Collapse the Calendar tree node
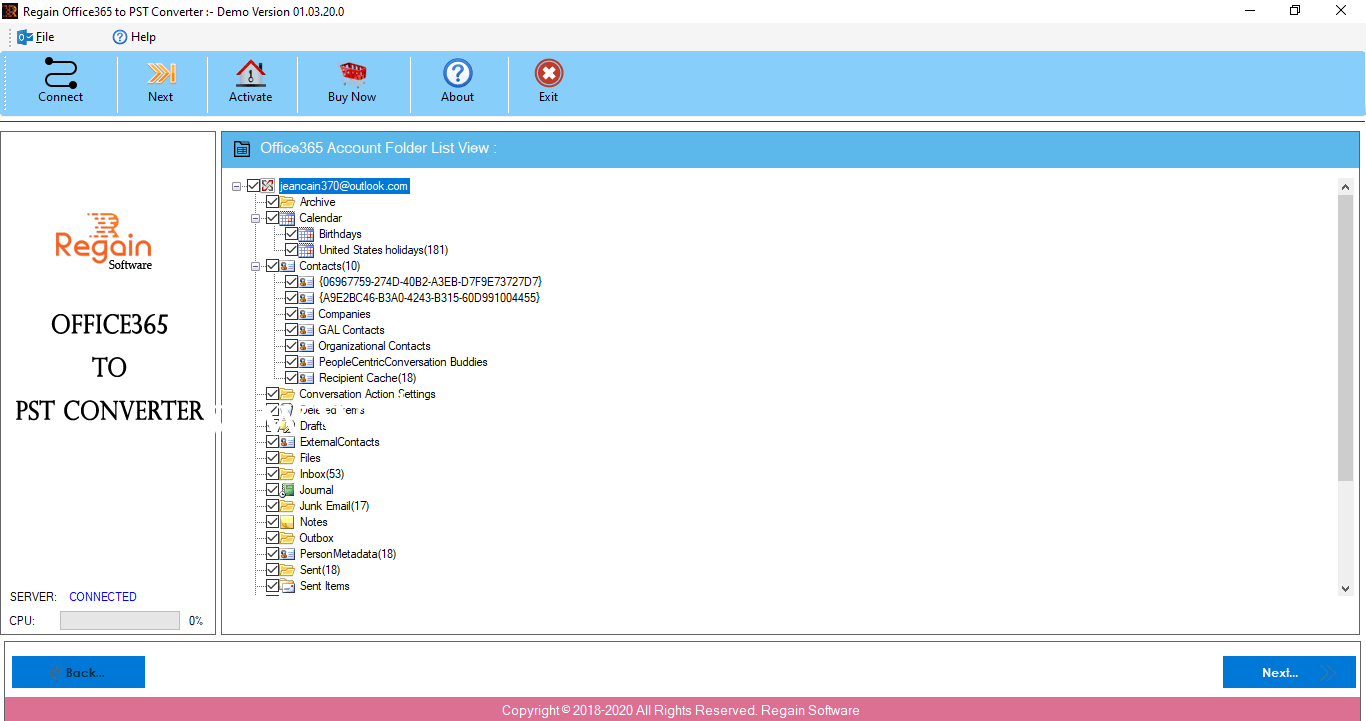This screenshot has height=721, width=1366. tap(256, 218)
